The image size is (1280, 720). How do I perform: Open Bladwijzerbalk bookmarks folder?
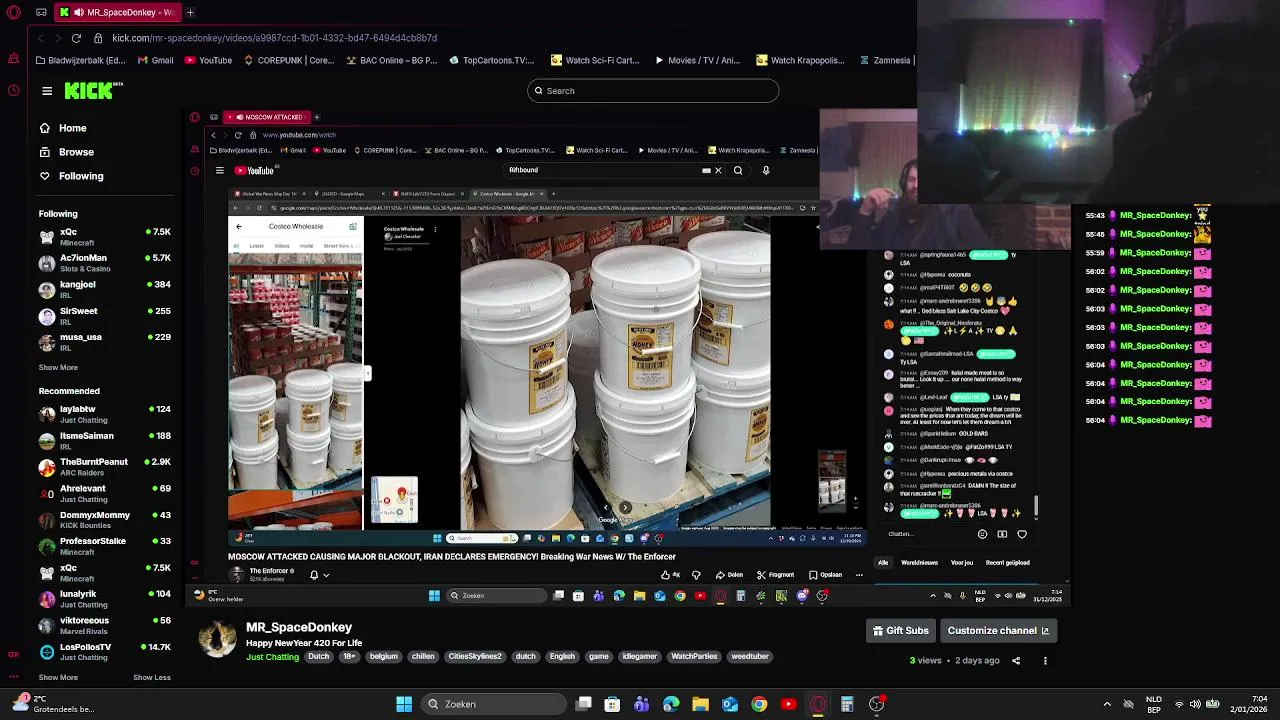(82, 60)
